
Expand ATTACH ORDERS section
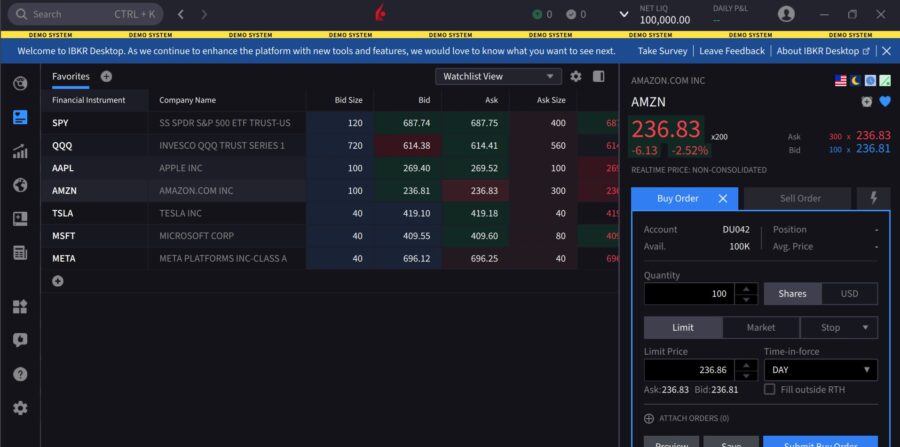(x=686, y=418)
